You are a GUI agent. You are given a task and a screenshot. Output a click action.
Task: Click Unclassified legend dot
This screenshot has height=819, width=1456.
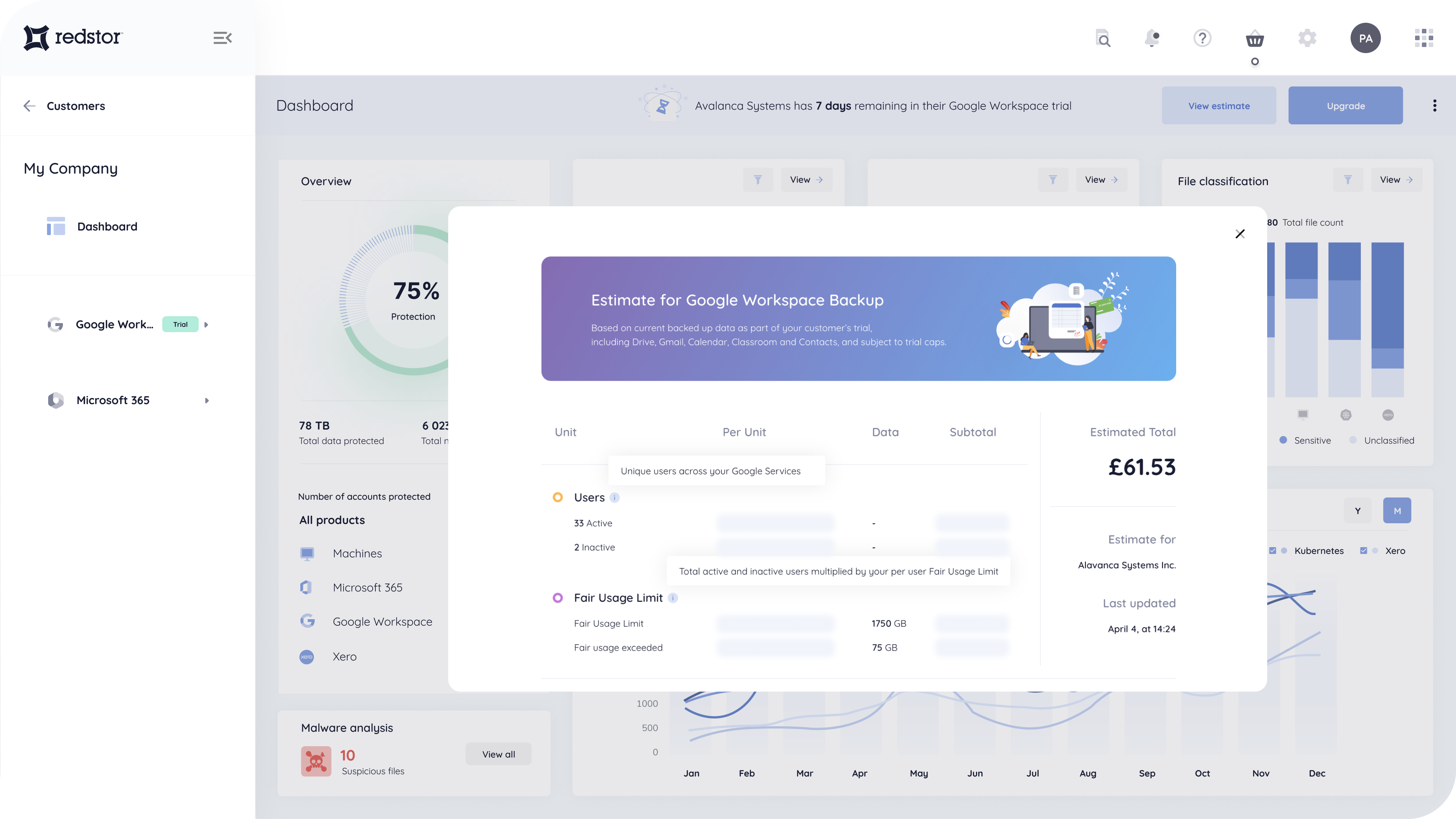[x=1352, y=440]
